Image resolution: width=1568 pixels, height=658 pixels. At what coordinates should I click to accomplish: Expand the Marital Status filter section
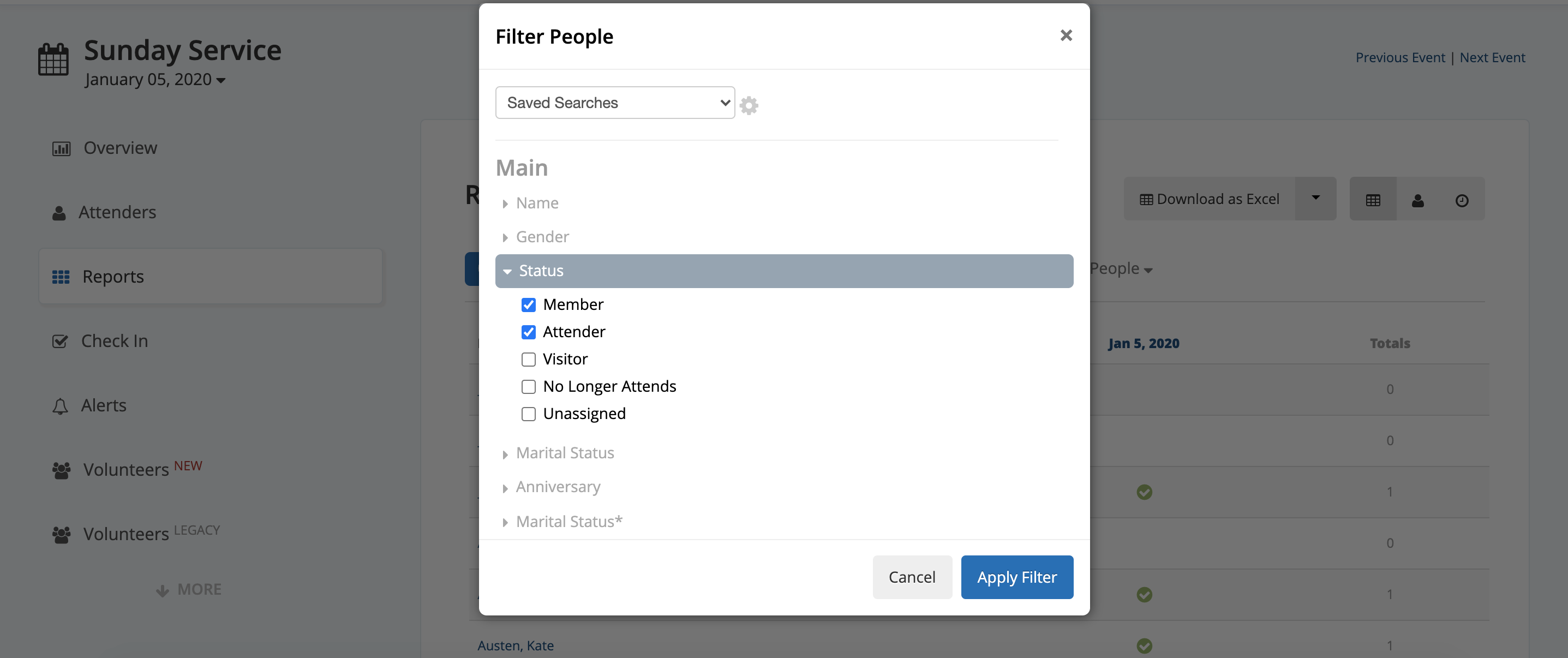[558, 453]
